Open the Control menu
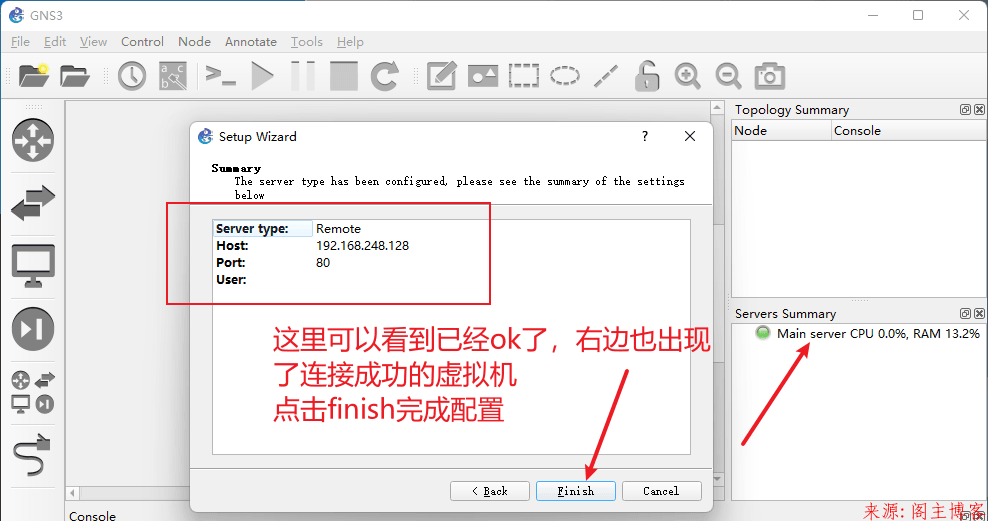The width and height of the screenshot is (988, 521). 142,42
